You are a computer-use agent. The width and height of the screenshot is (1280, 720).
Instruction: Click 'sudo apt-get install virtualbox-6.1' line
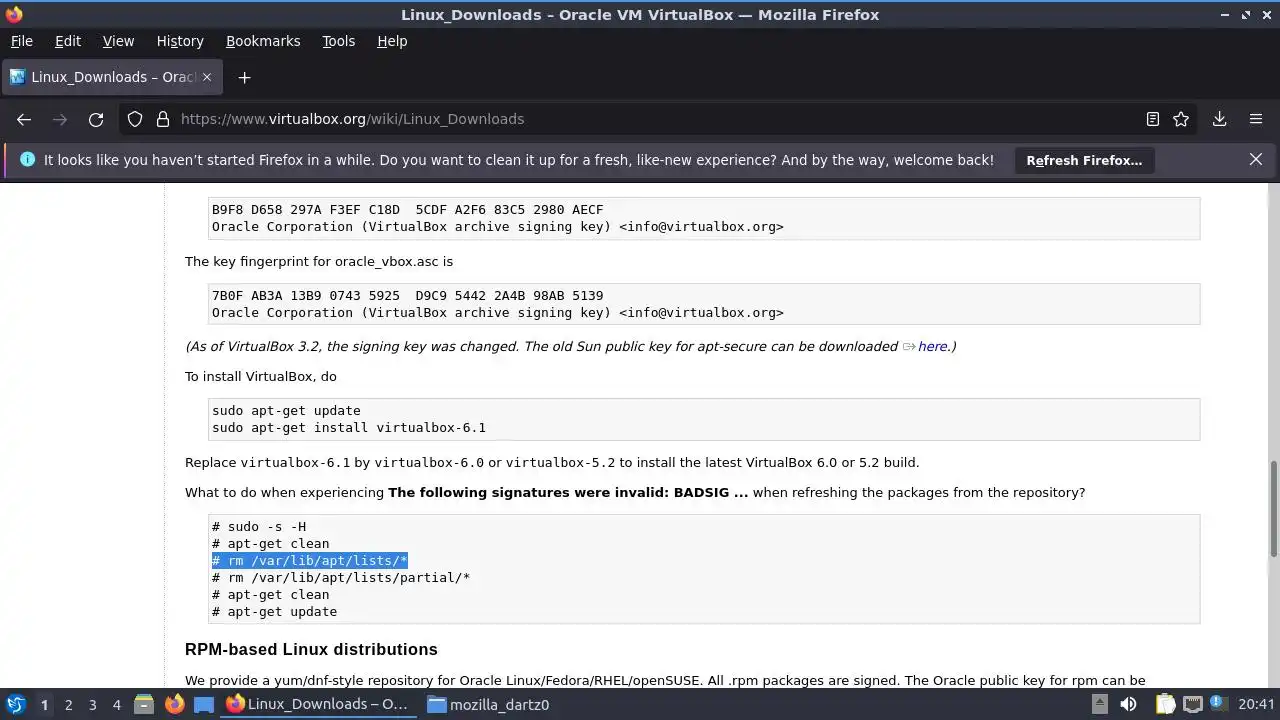pos(349,427)
